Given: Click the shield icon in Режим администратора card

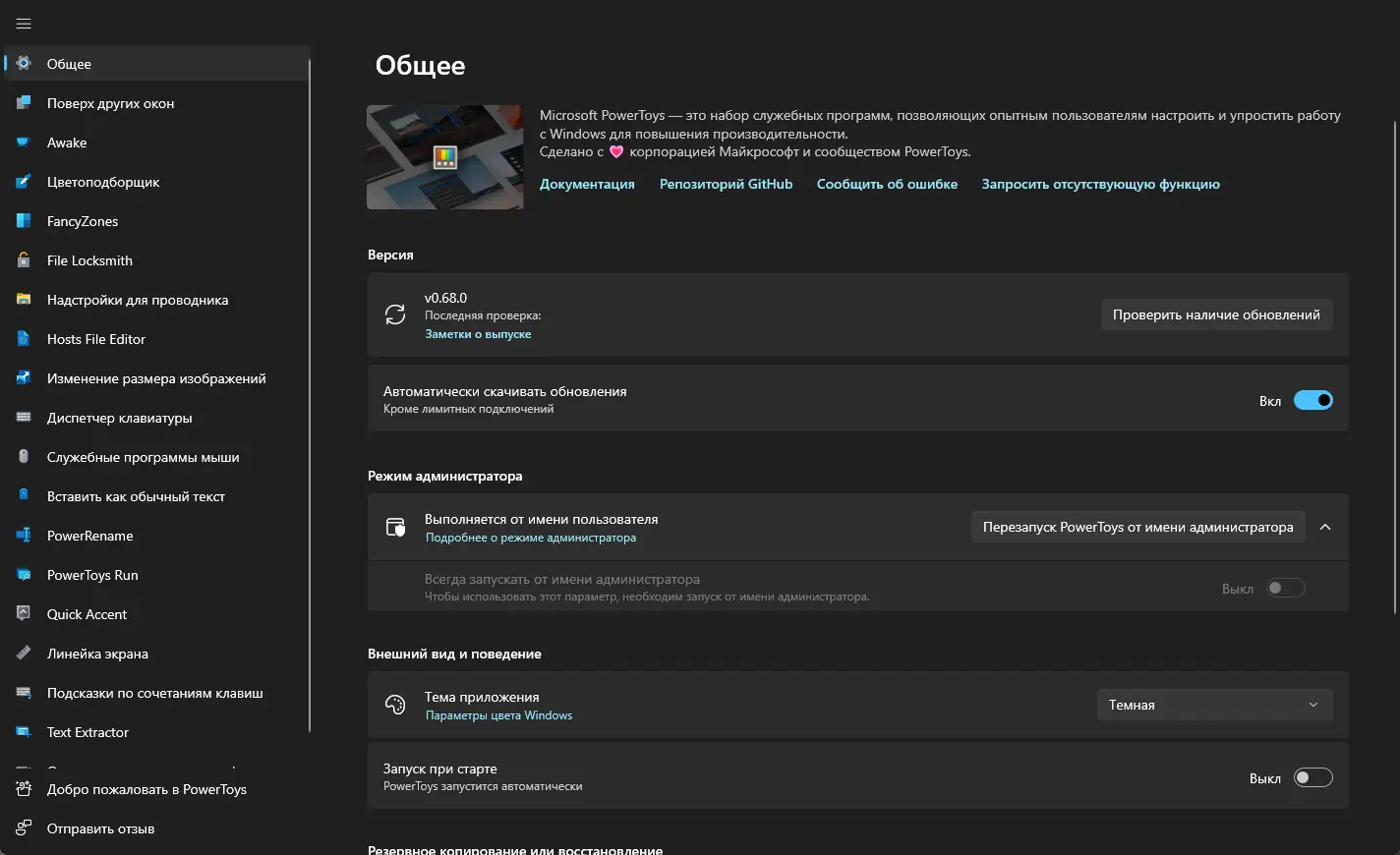Looking at the screenshot, I should (x=395, y=528).
